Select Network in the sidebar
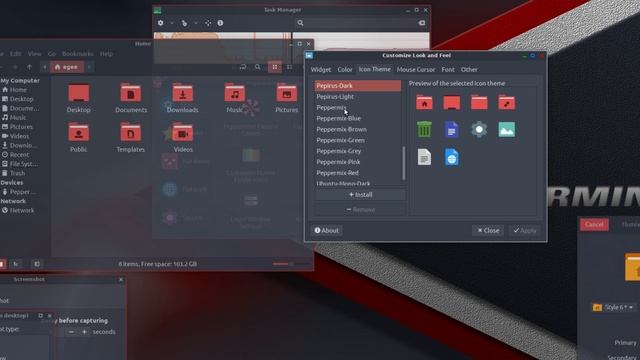 point(22,211)
